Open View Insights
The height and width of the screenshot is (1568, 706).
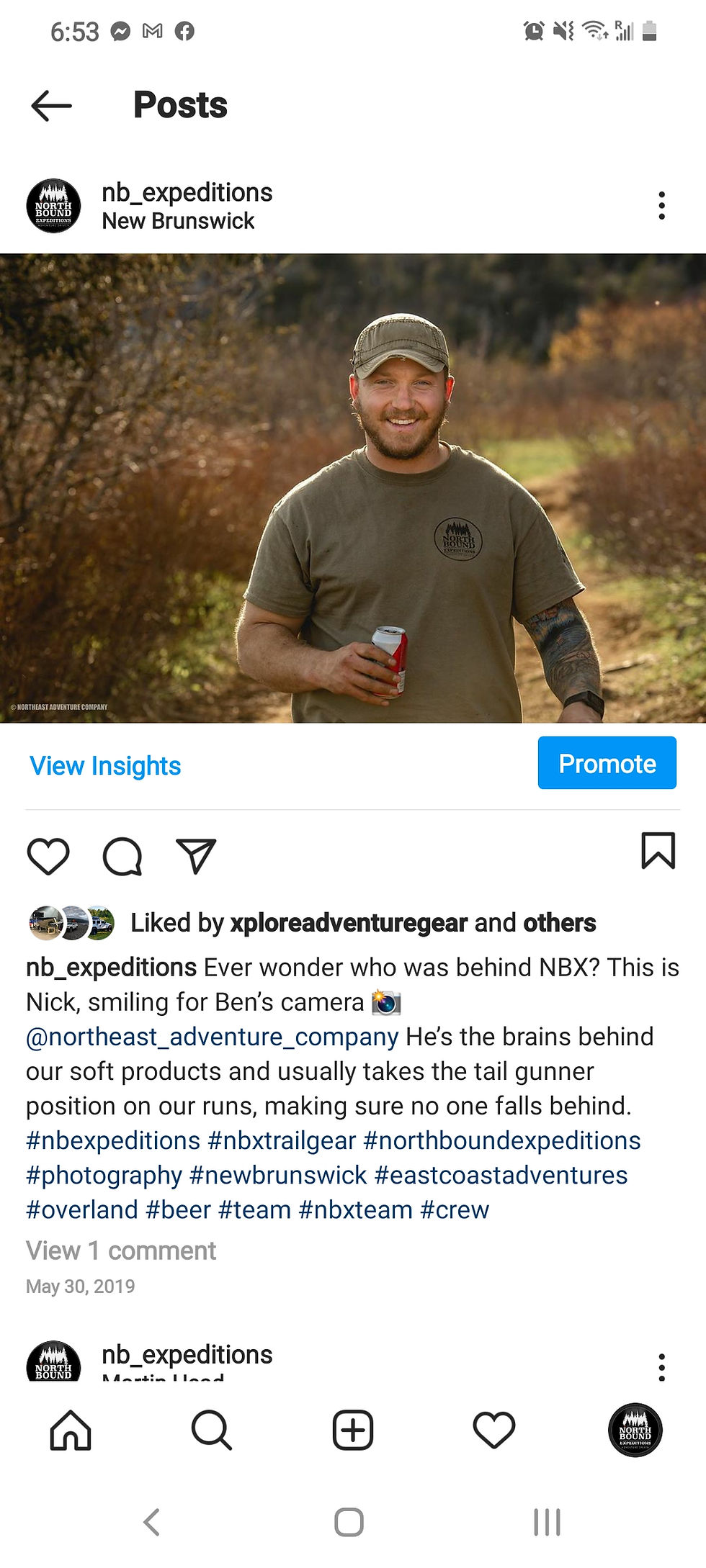tap(105, 766)
